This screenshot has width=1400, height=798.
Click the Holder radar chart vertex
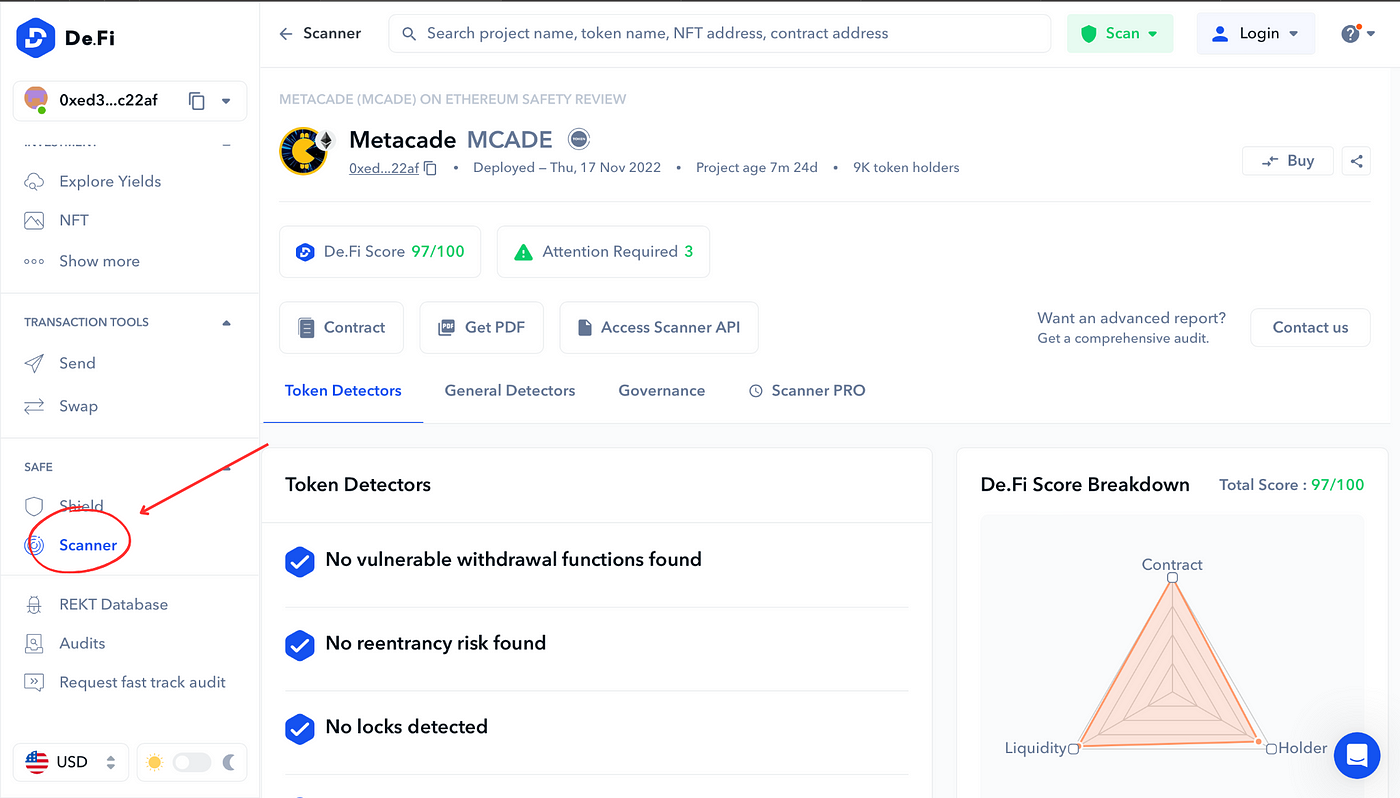(x=1271, y=748)
